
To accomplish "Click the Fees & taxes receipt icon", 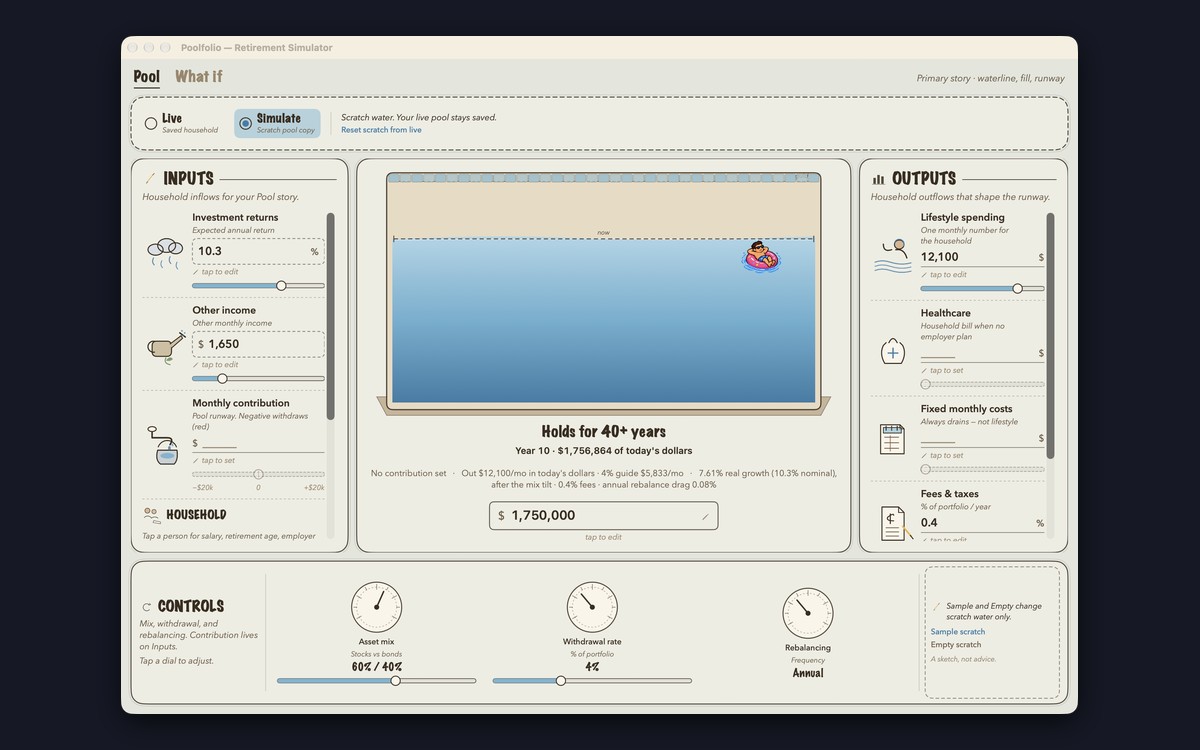I will click(x=896, y=524).
